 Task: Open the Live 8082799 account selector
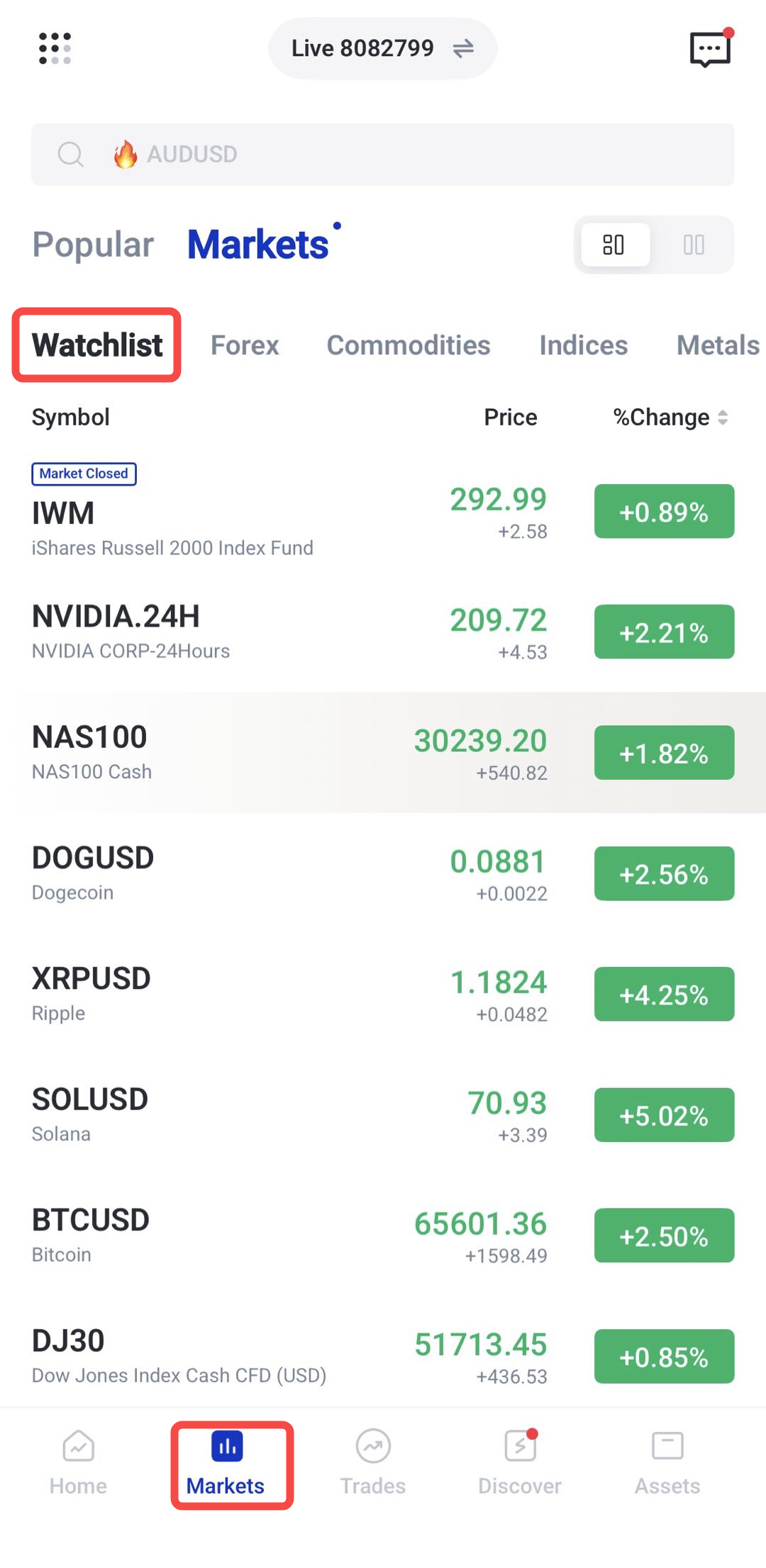(382, 48)
